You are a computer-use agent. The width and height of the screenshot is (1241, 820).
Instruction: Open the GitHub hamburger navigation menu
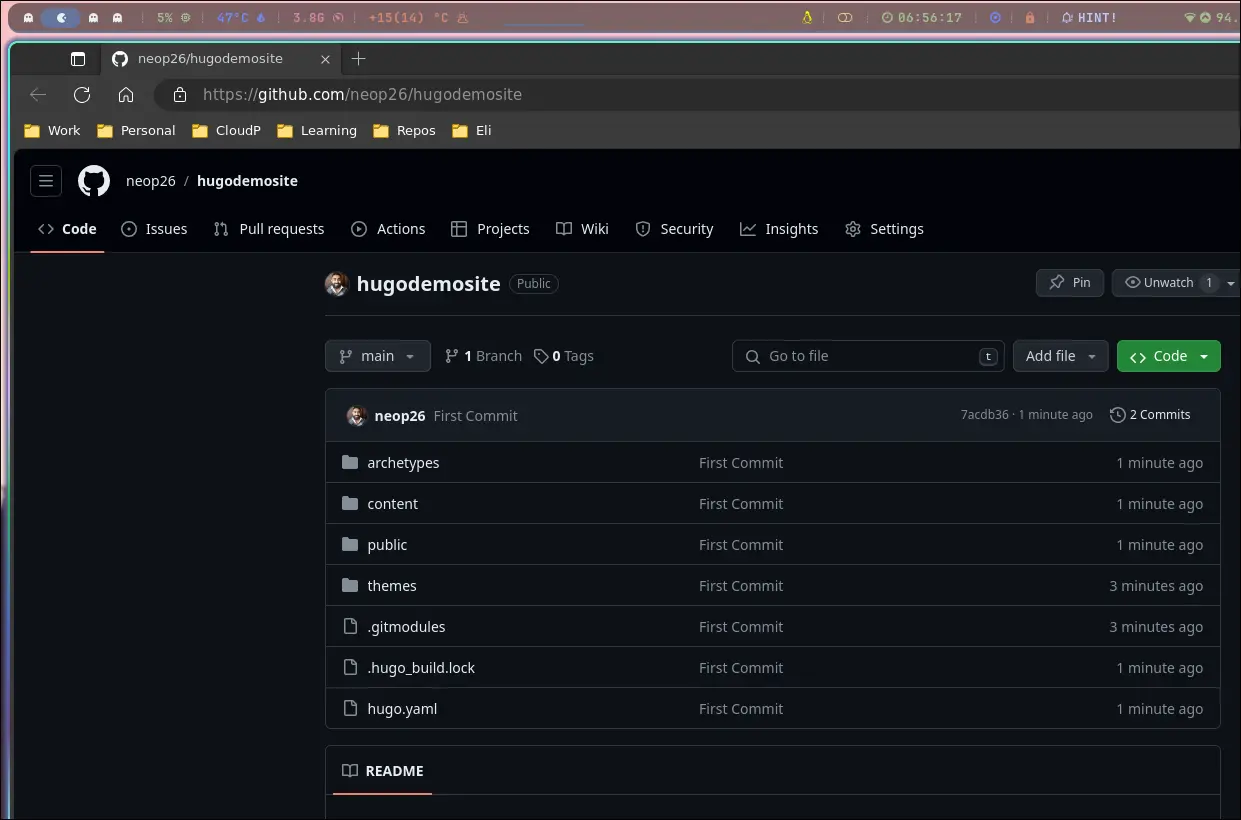point(46,181)
